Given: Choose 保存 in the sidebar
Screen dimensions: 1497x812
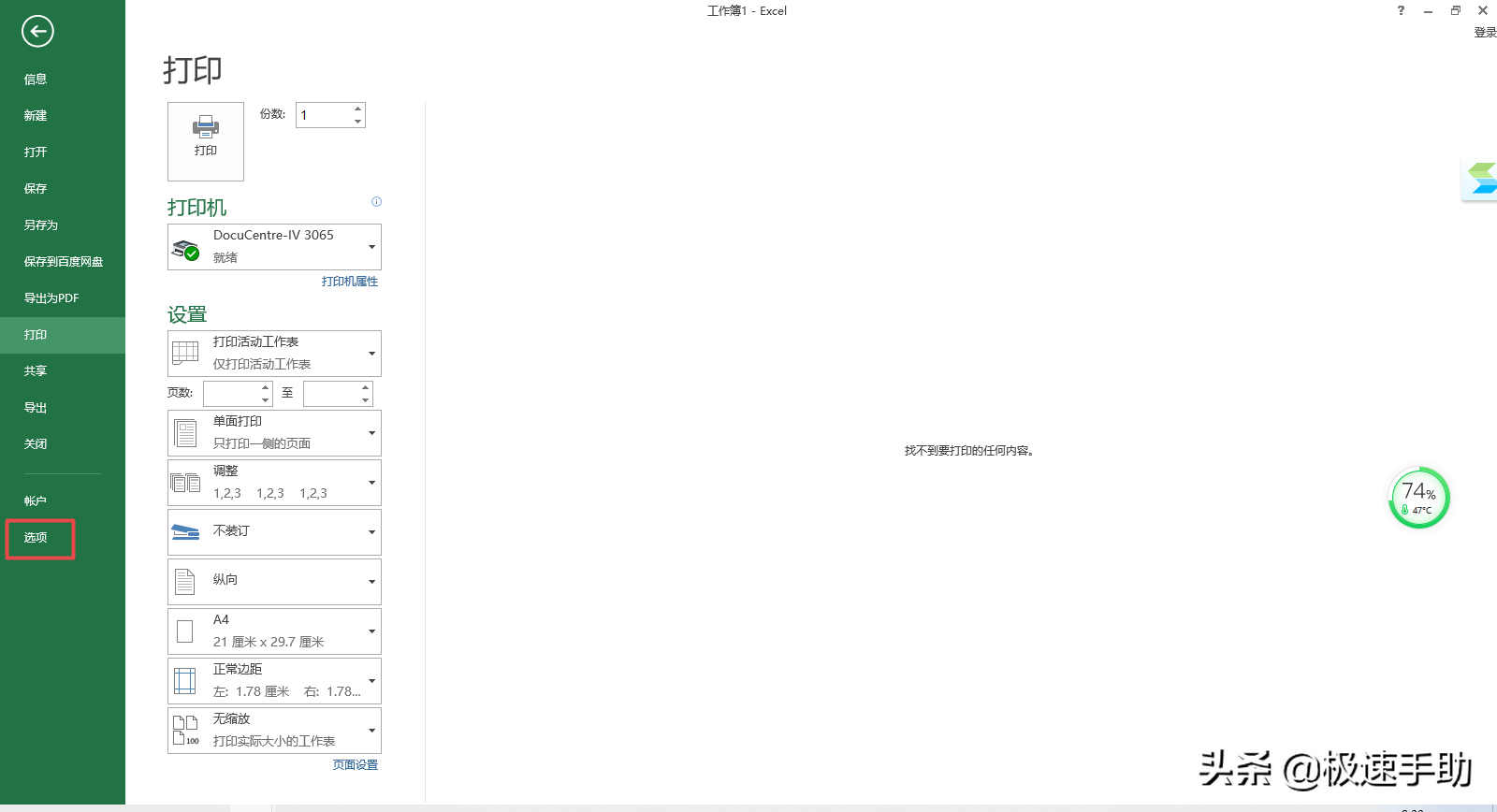Looking at the screenshot, I should click(63, 189).
